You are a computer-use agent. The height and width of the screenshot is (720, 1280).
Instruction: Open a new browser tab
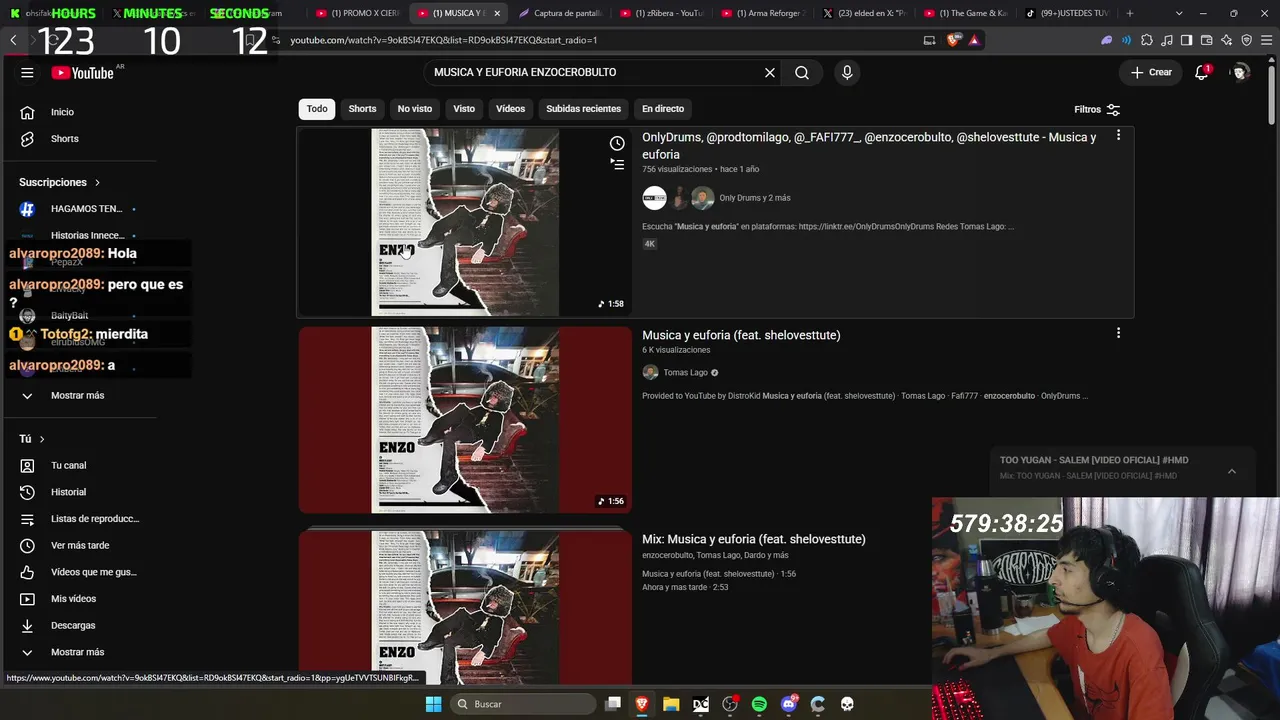tap(1130, 13)
